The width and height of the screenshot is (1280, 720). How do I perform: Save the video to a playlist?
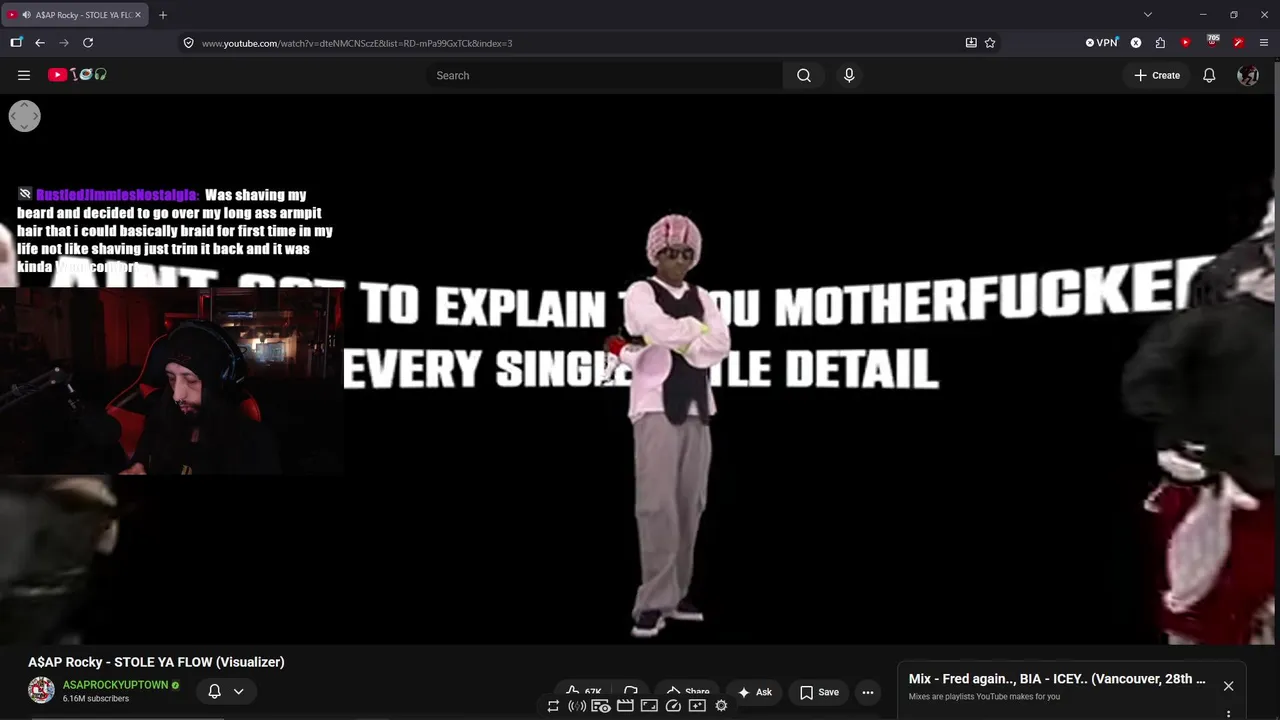(819, 692)
